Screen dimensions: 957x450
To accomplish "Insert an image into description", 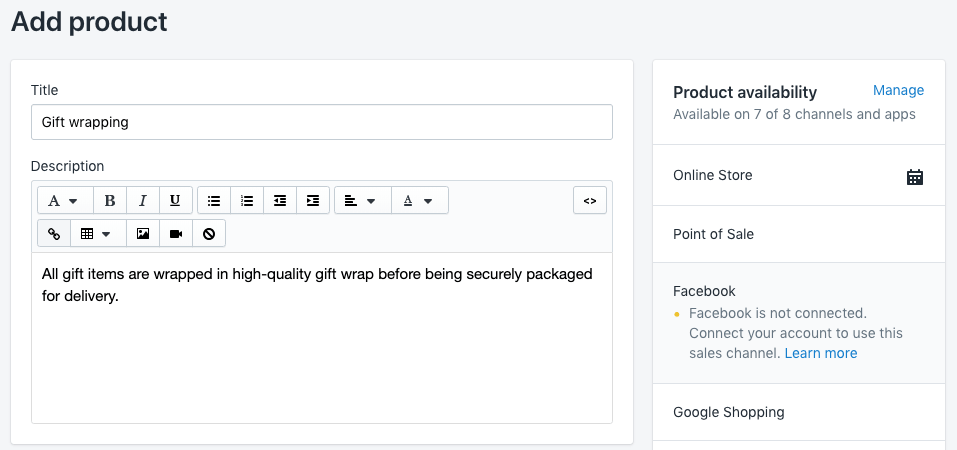I will coord(143,234).
